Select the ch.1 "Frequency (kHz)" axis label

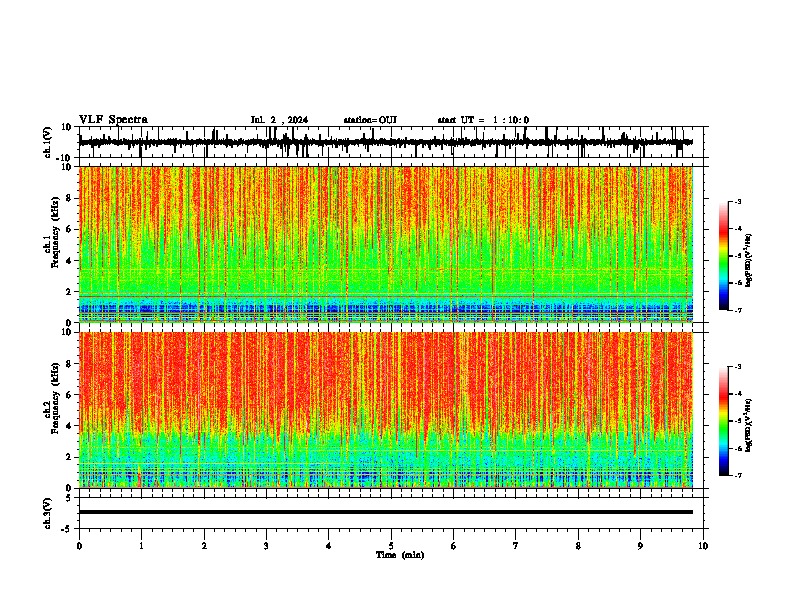(55, 232)
